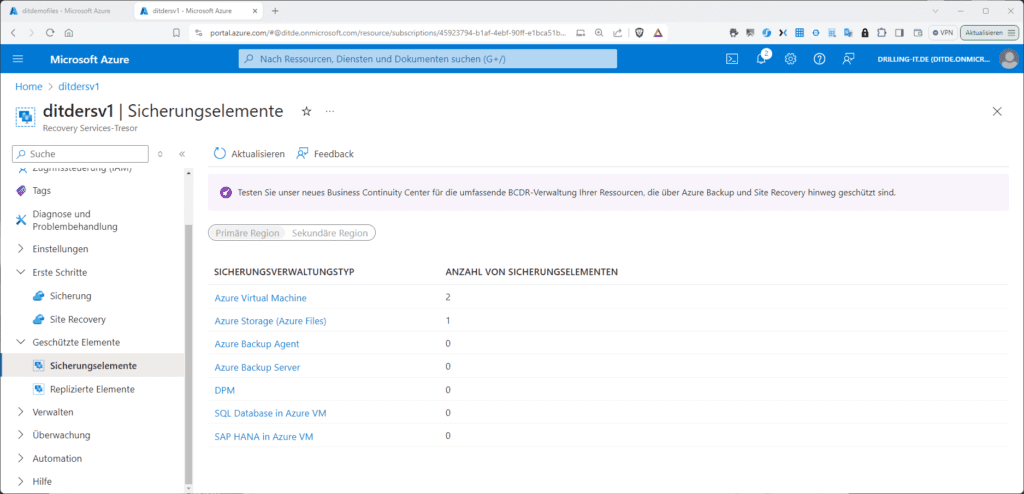Screen dimensions: 1024x494
Task: Click the Aktualisieren toolbar button
Action: pyautogui.click(x=249, y=154)
